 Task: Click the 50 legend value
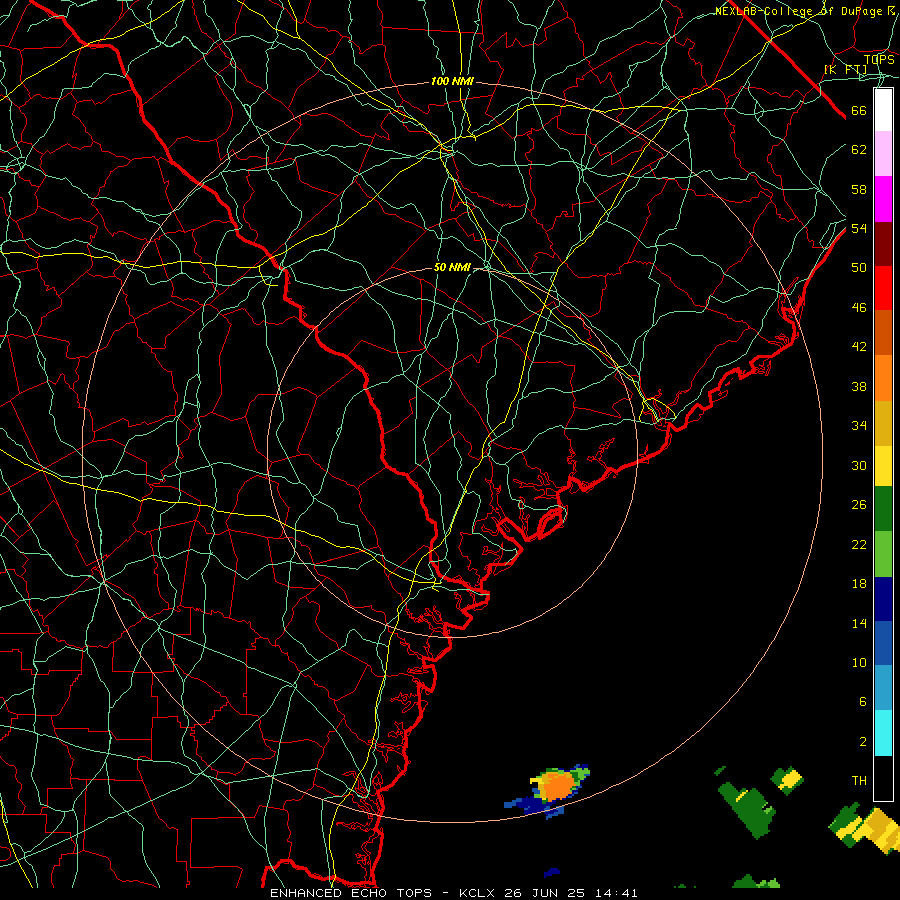pyautogui.click(x=859, y=268)
